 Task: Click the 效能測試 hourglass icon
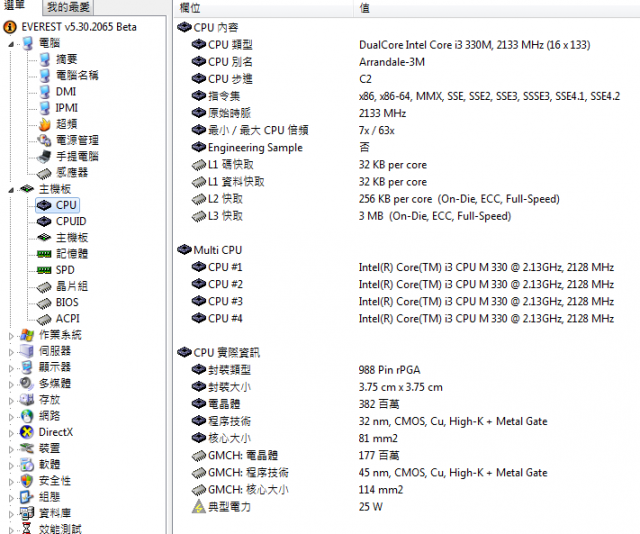(27, 528)
